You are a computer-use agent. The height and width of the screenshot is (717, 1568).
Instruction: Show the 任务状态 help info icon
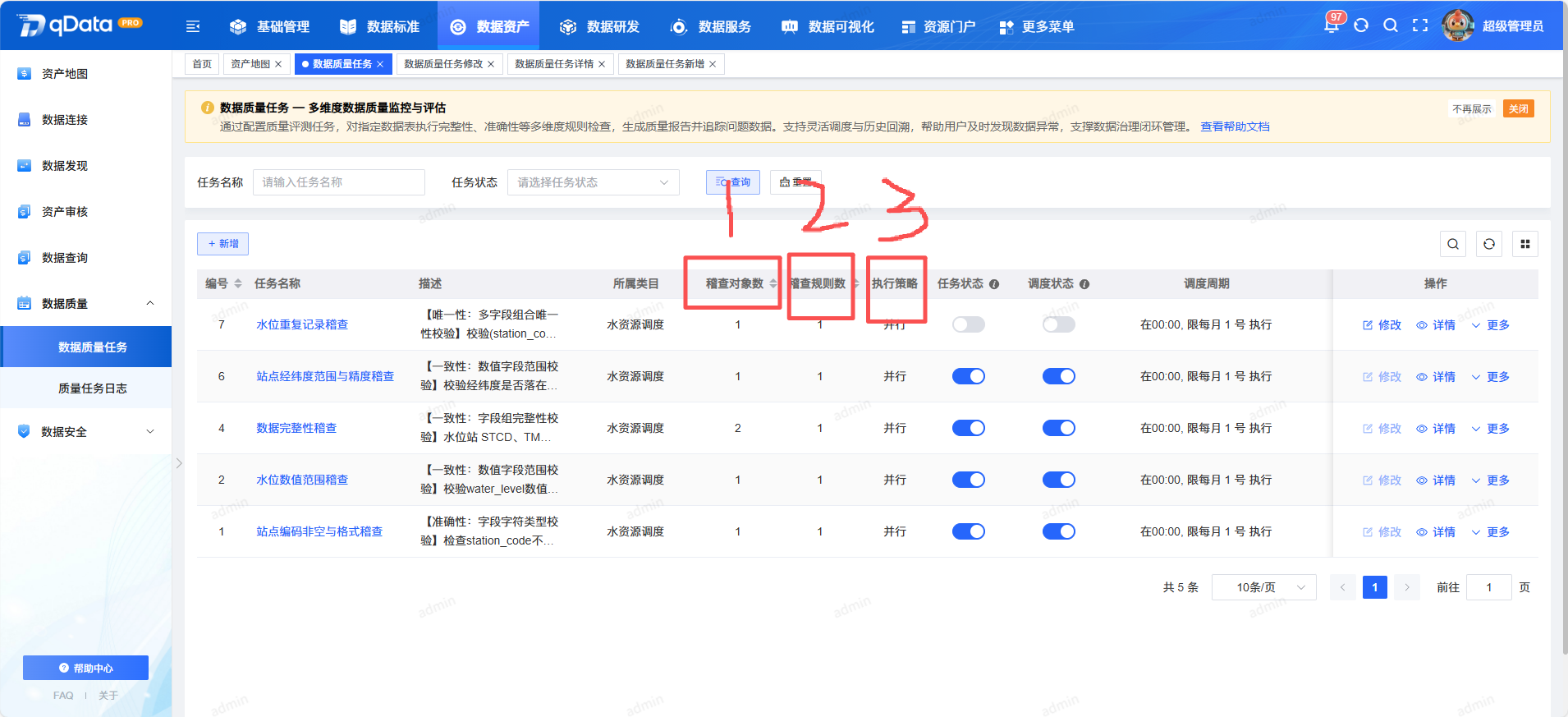tap(994, 284)
